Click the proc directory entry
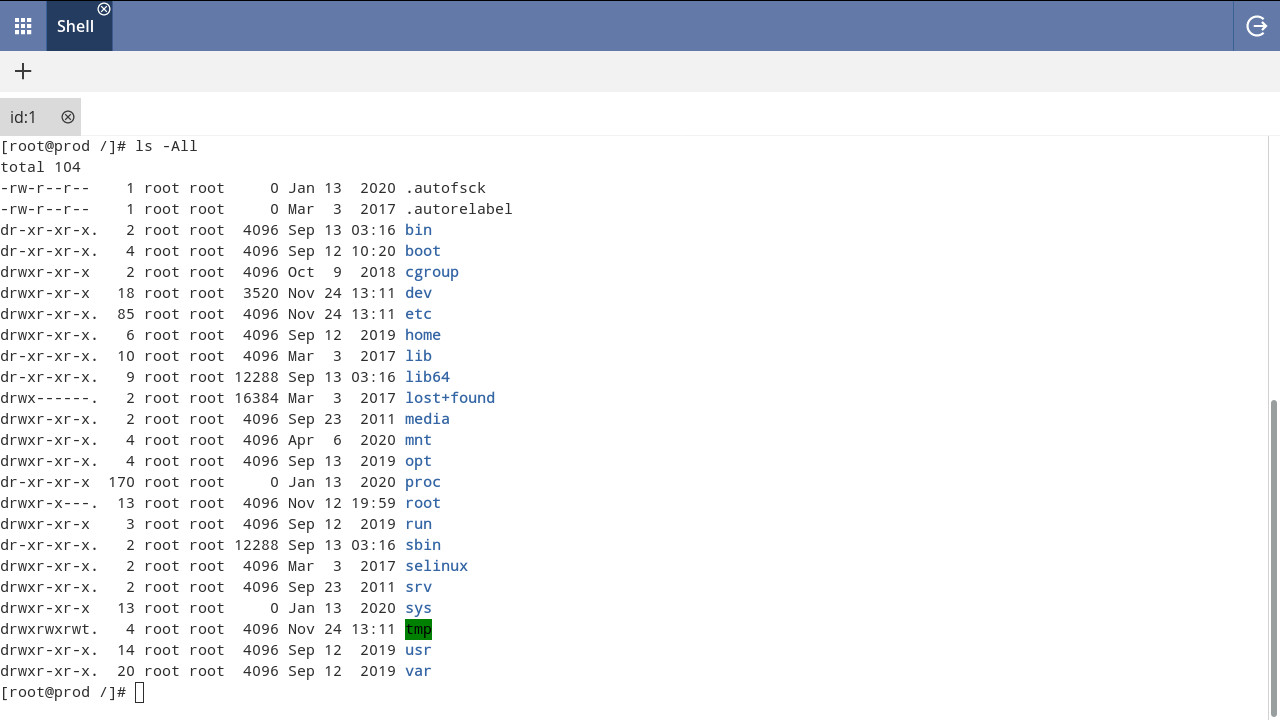The width and height of the screenshot is (1280, 720). coord(422,482)
